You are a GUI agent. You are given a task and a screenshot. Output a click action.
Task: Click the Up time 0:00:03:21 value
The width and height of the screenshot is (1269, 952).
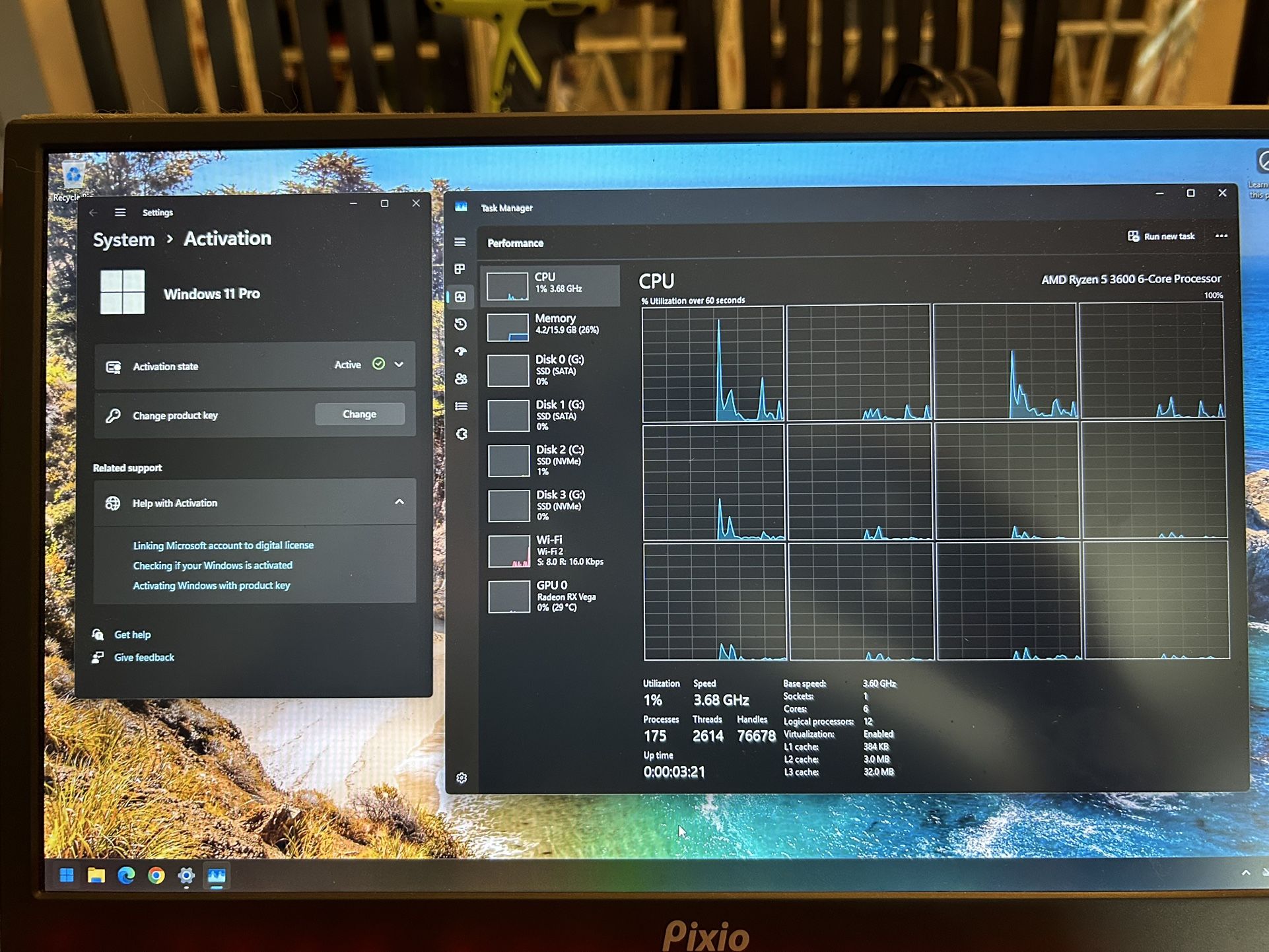674,772
